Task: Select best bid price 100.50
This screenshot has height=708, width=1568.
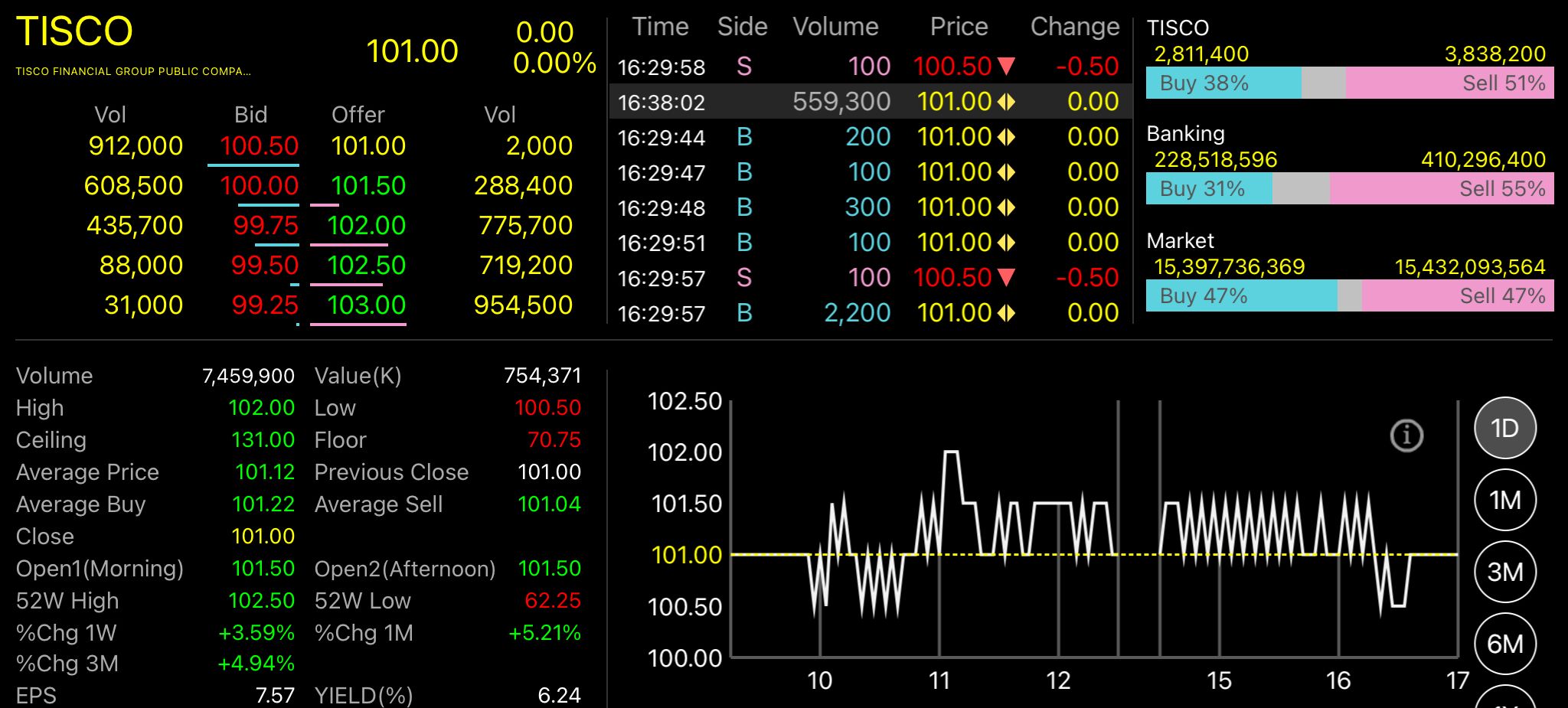Action: click(260, 145)
